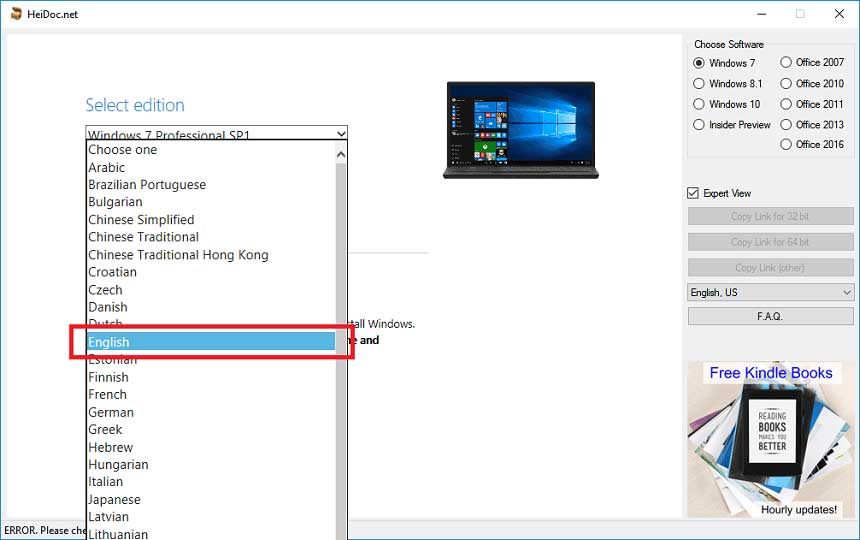Close the HeiDoc.net window

point(839,14)
